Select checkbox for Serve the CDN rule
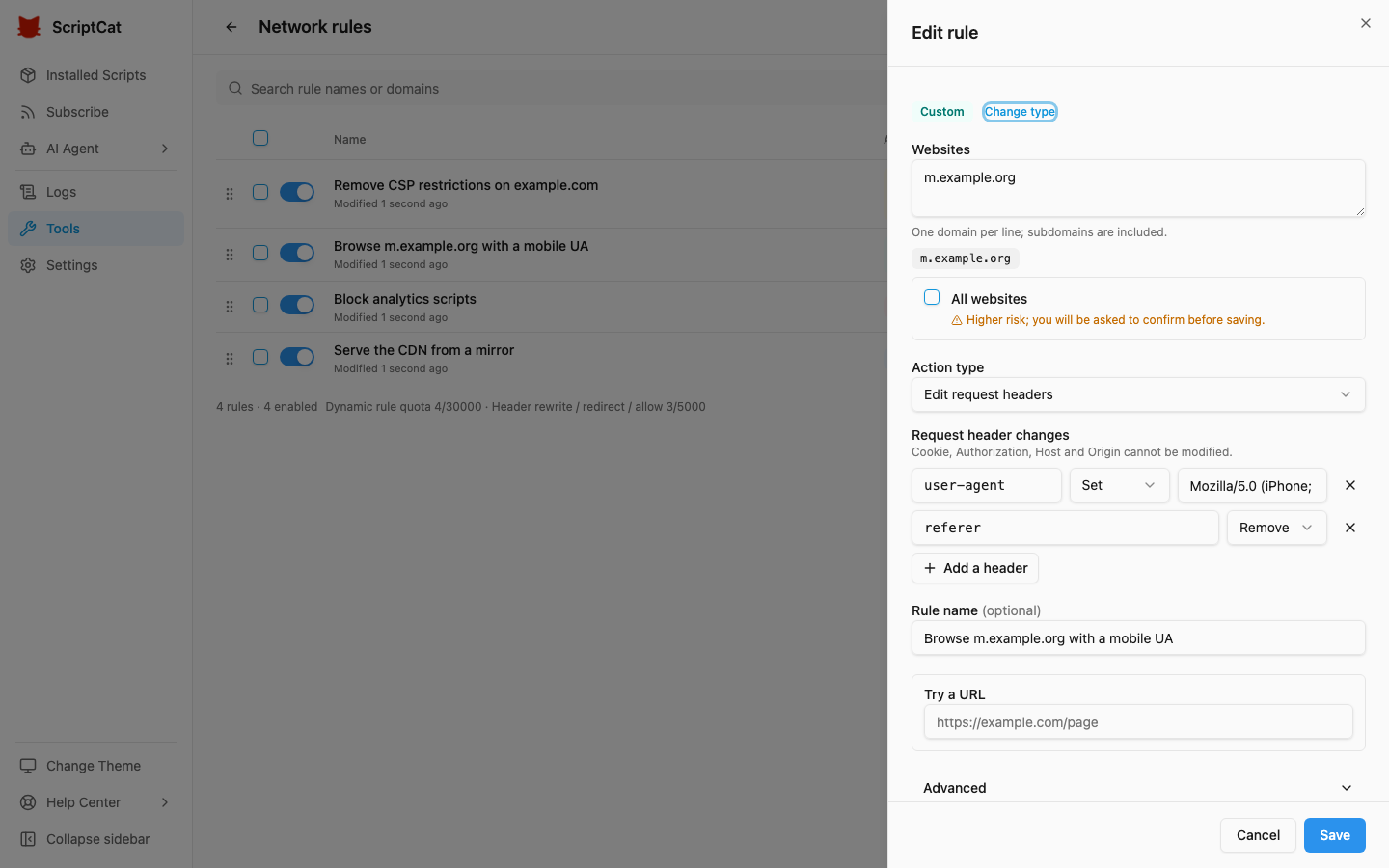Viewport: 1389px width, 868px height. point(260,357)
